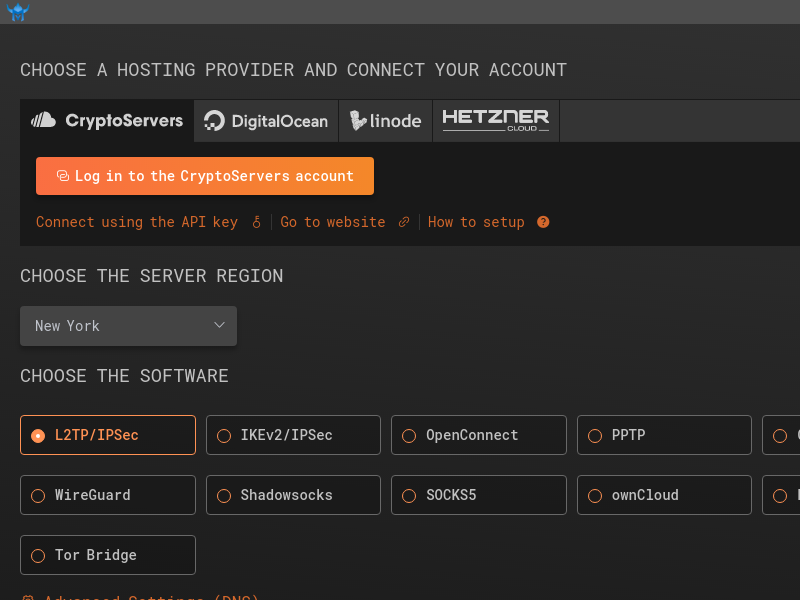Choose the WireGuard software option
The width and height of the screenshot is (800, 600).
point(108,495)
